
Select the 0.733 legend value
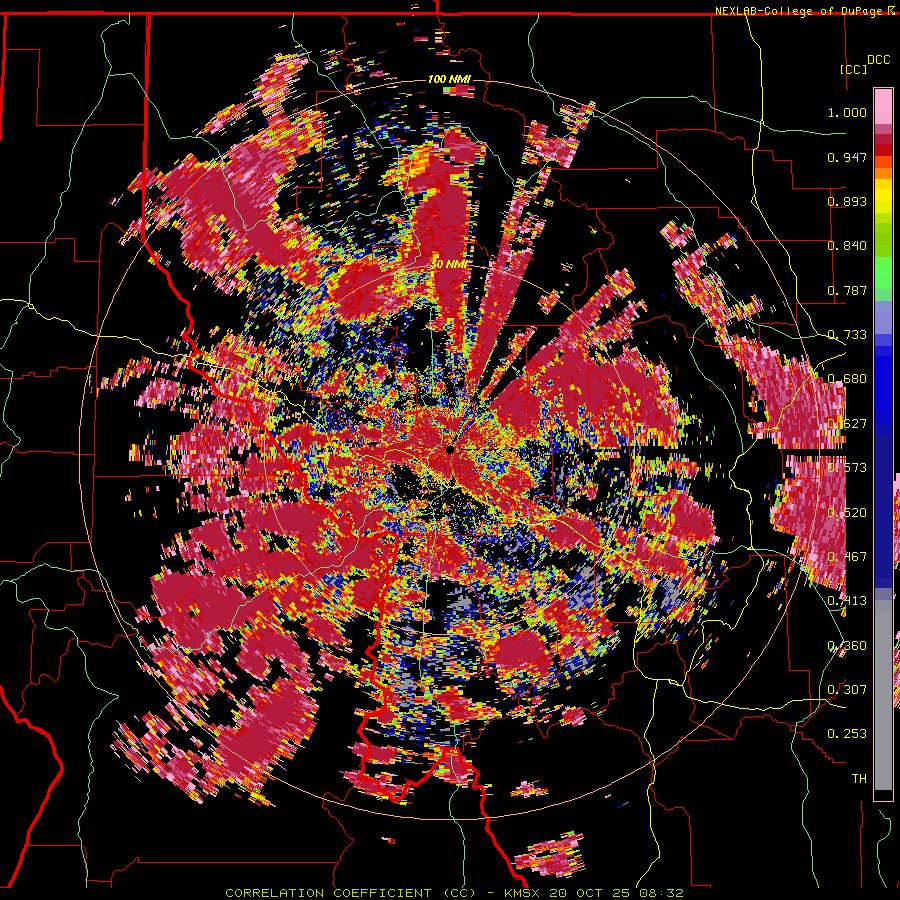click(847, 335)
